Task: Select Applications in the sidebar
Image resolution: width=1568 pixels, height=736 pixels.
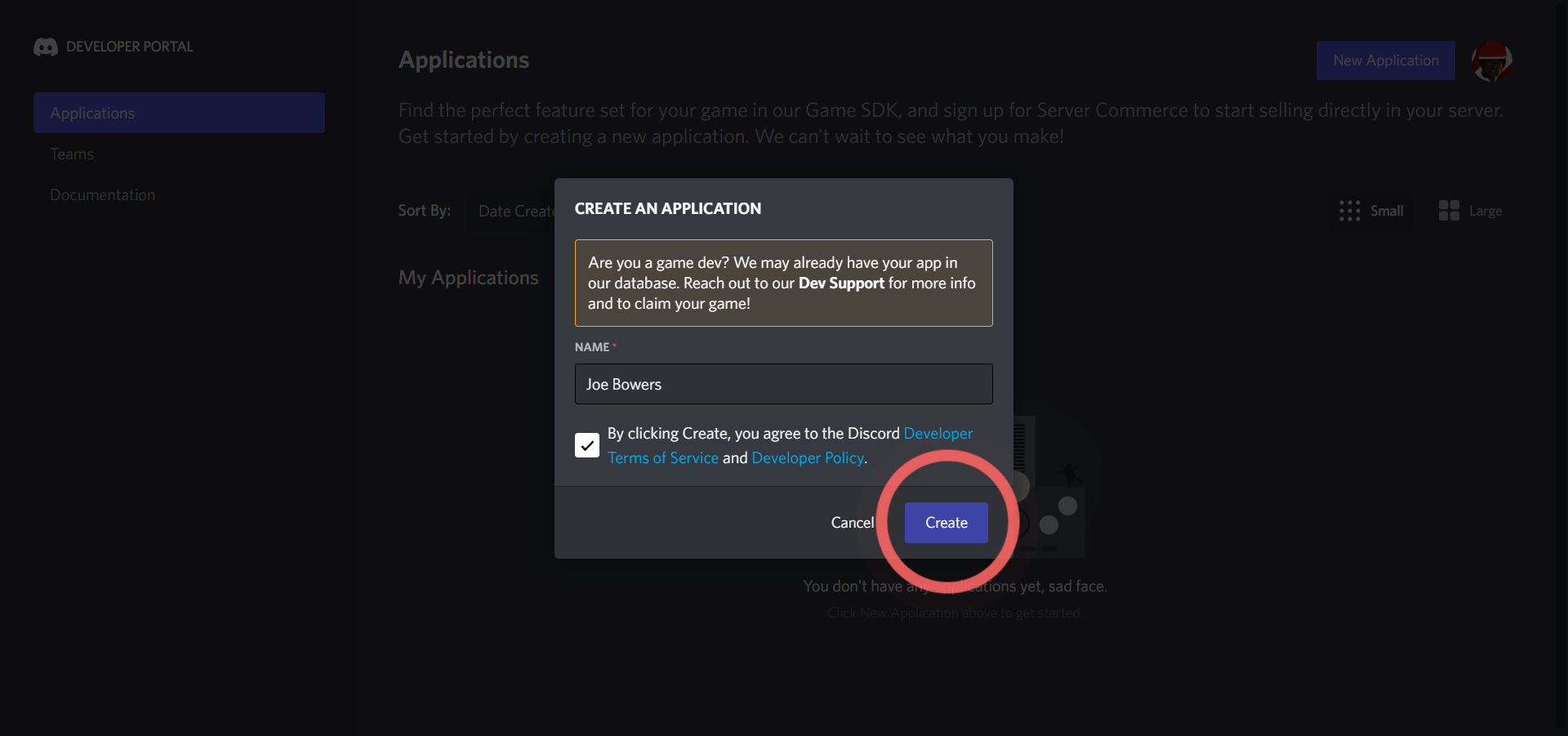Action: (x=179, y=113)
